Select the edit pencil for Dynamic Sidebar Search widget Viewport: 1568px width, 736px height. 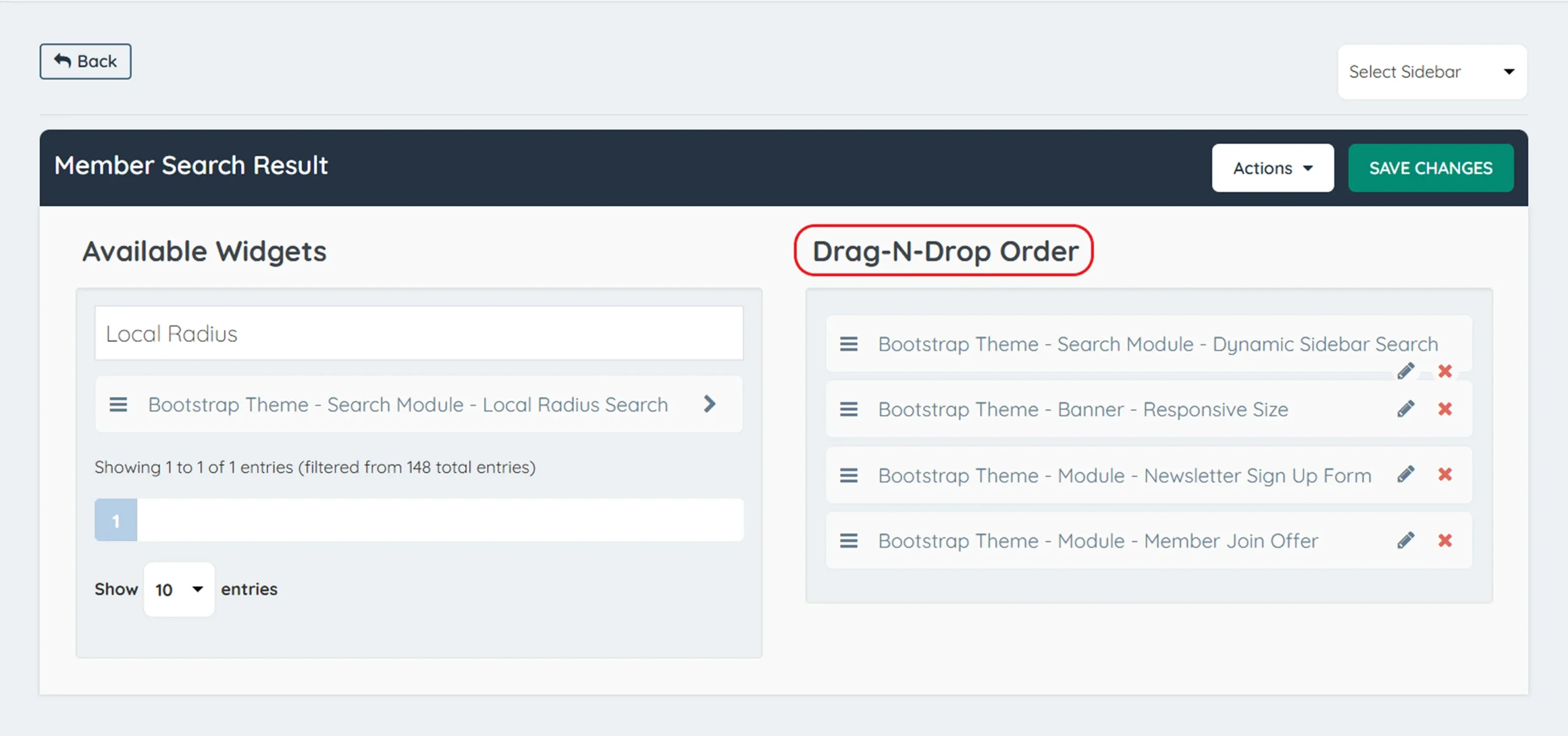pos(1407,370)
